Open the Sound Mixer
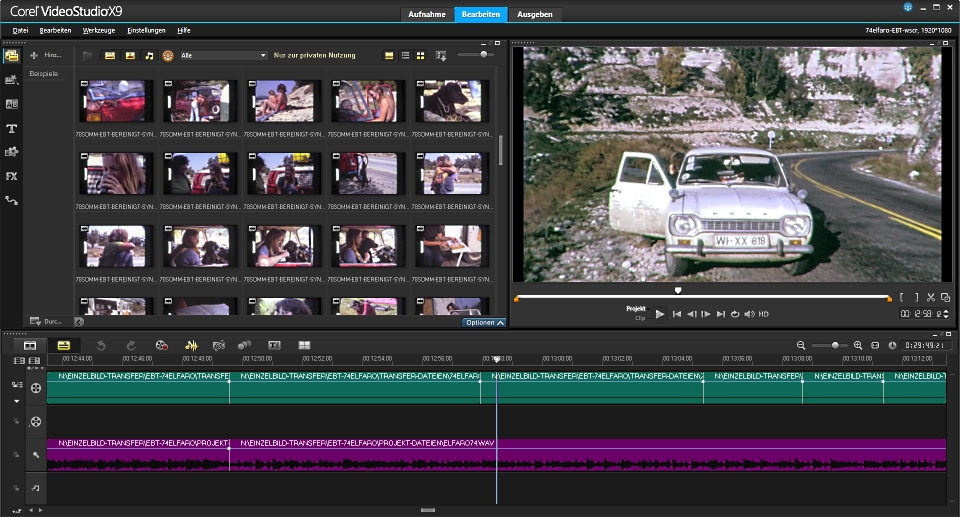Viewport: 960px width, 517px height. coord(192,345)
